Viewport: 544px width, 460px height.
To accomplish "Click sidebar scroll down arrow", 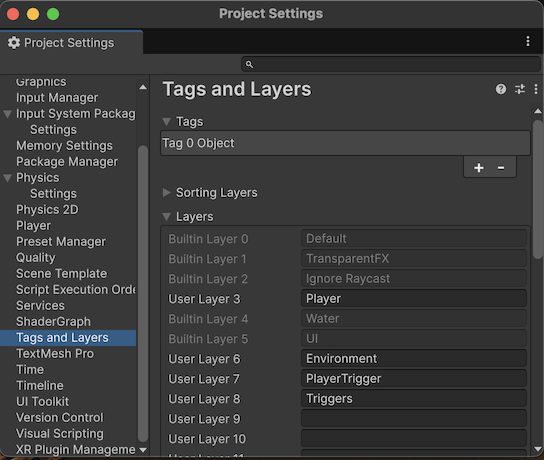I will tap(143, 450).
